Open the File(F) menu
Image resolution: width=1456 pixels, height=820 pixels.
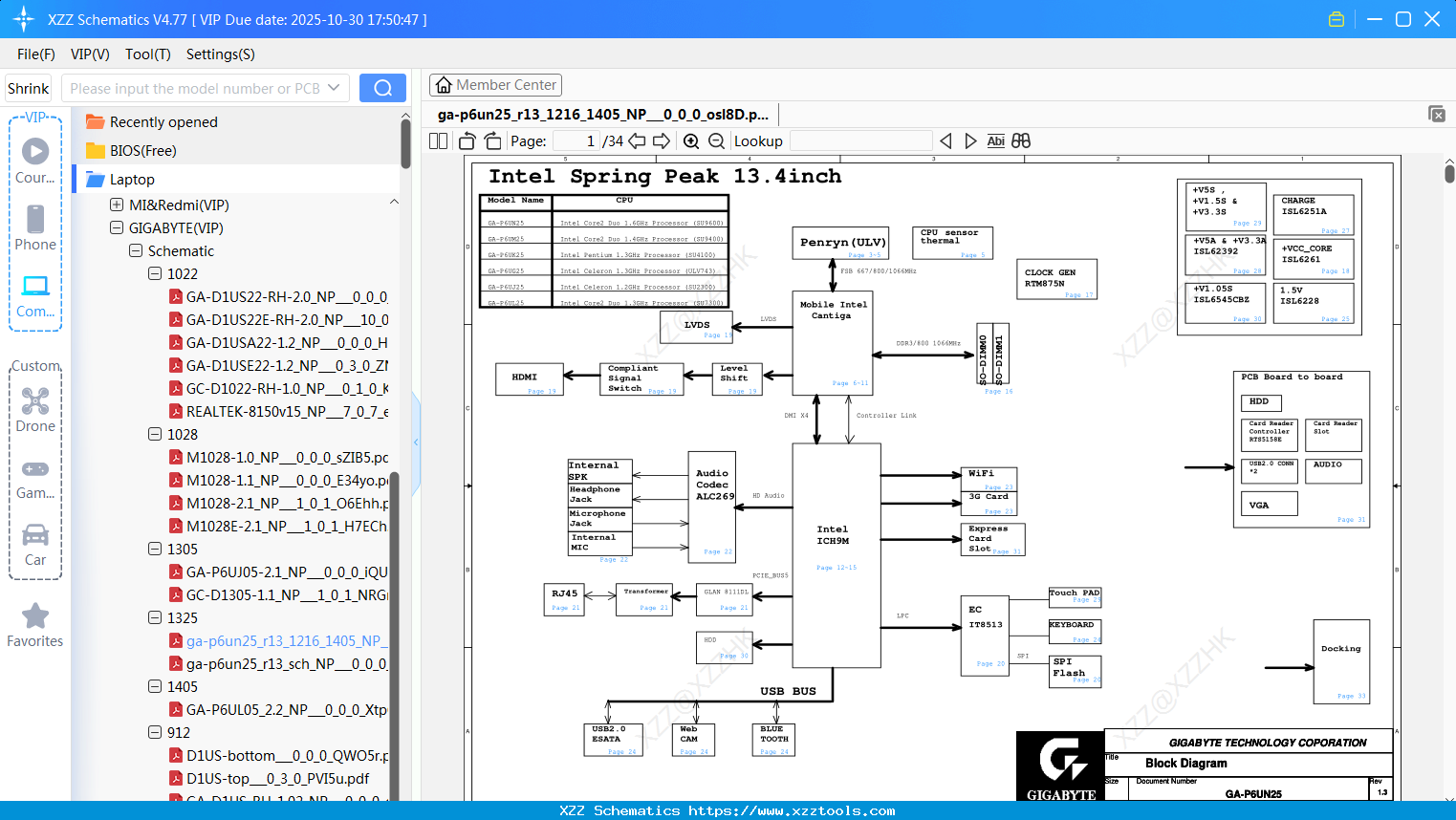[36, 54]
